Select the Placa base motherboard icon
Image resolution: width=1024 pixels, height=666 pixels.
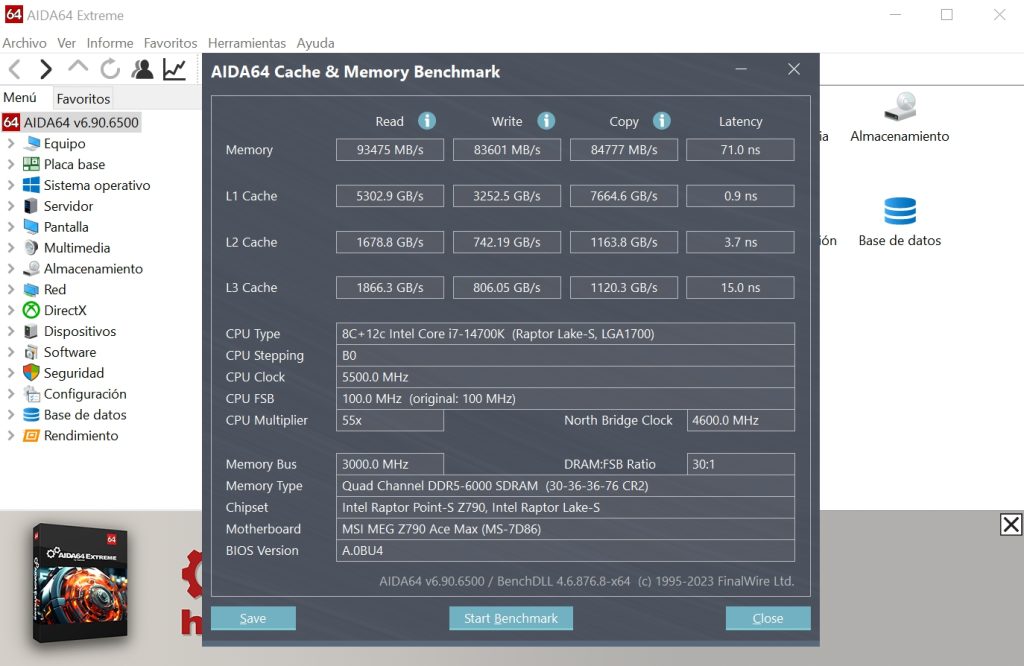tap(31, 164)
